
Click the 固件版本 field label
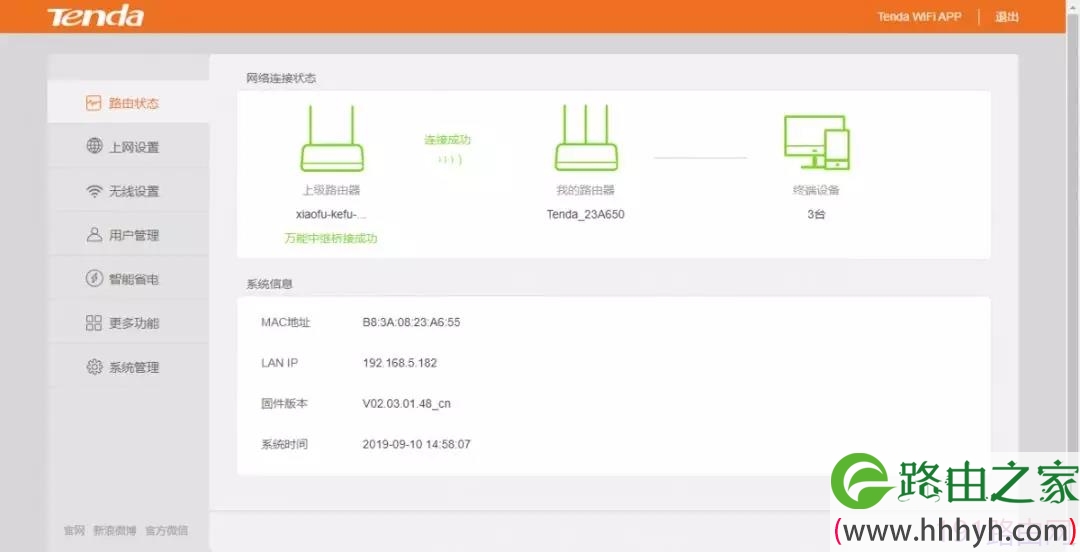pos(284,403)
